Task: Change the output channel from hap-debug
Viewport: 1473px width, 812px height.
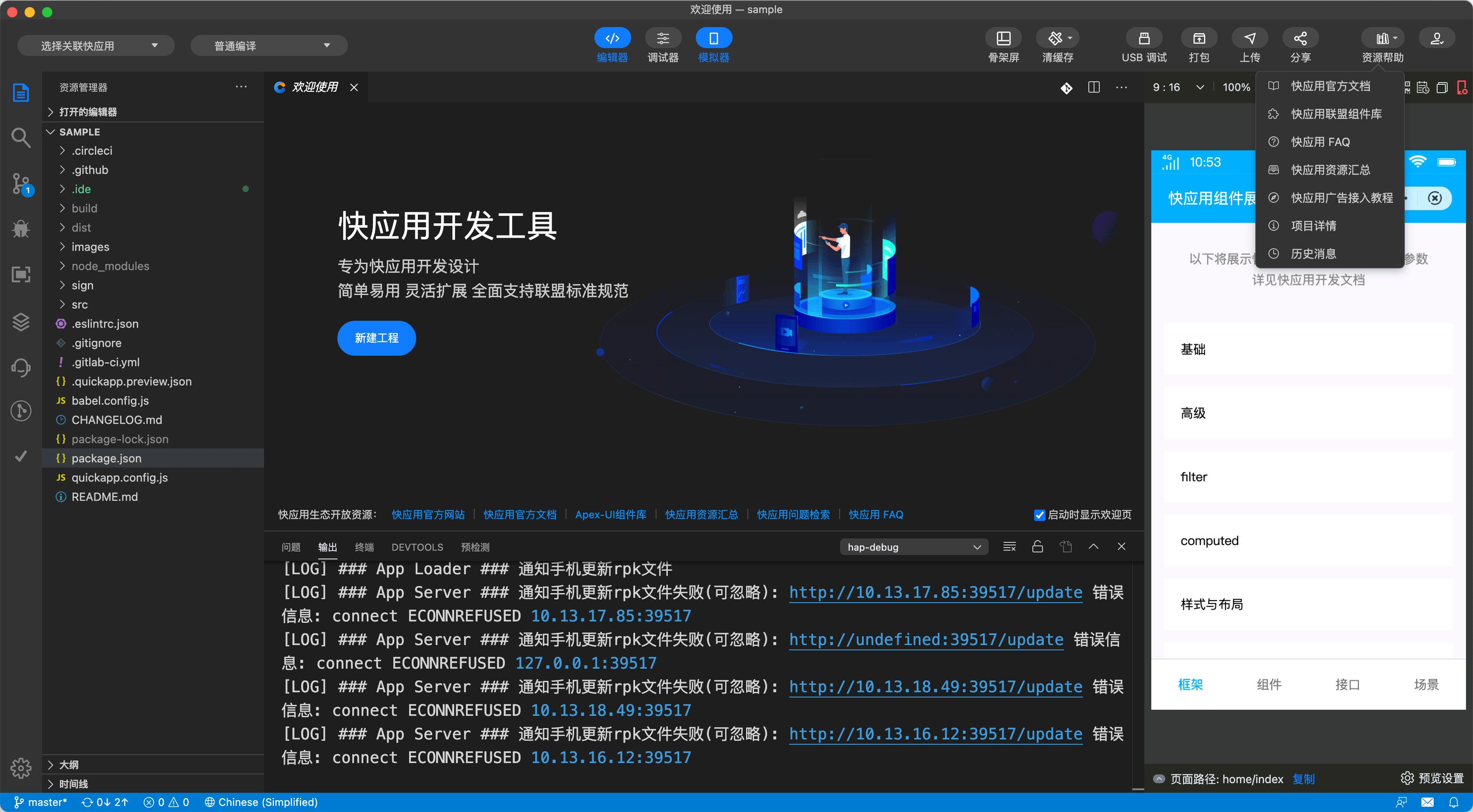Action: point(913,547)
